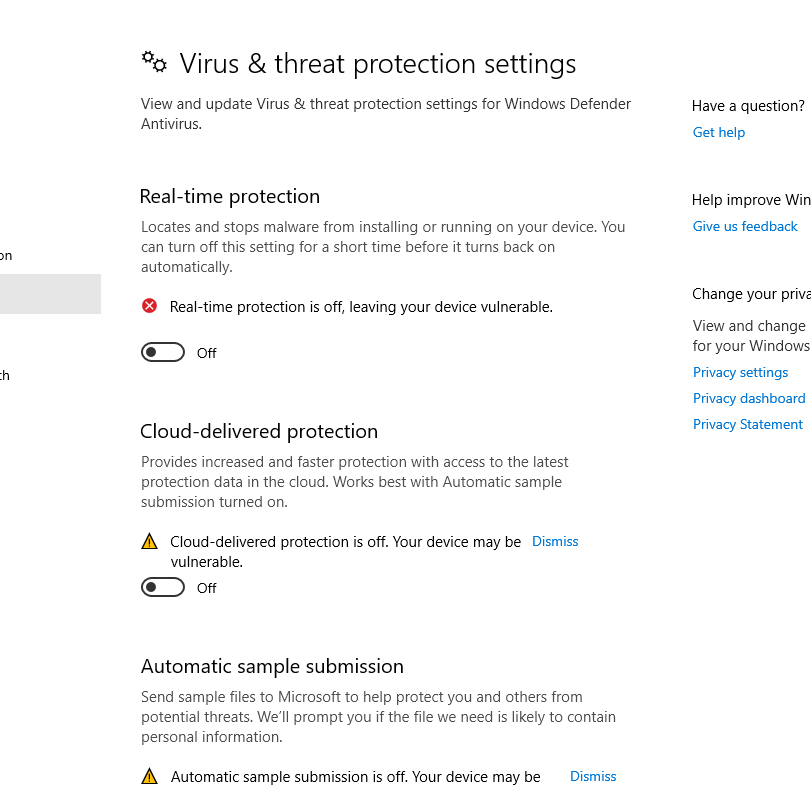Select the highlighted item in the left sidebar
Screen dimensions: 811x788
(x=50, y=294)
